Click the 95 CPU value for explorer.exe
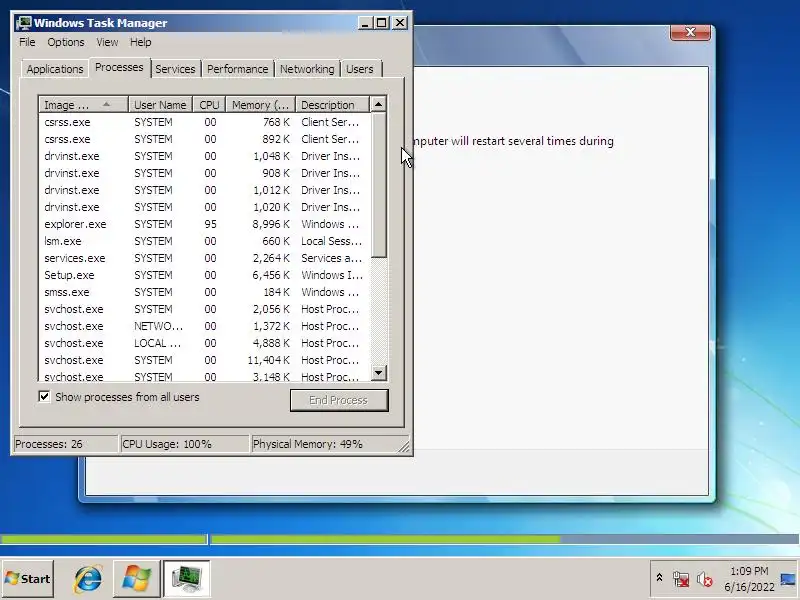The height and width of the screenshot is (600, 800). click(210, 224)
